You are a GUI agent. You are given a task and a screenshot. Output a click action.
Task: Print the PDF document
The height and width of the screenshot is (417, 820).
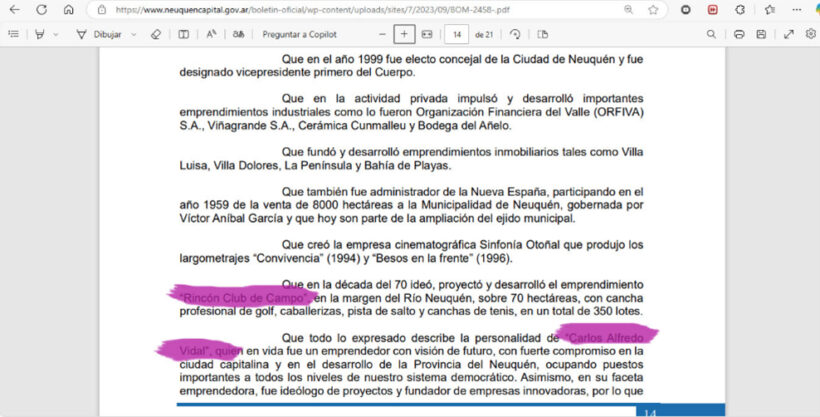pos(738,33)
